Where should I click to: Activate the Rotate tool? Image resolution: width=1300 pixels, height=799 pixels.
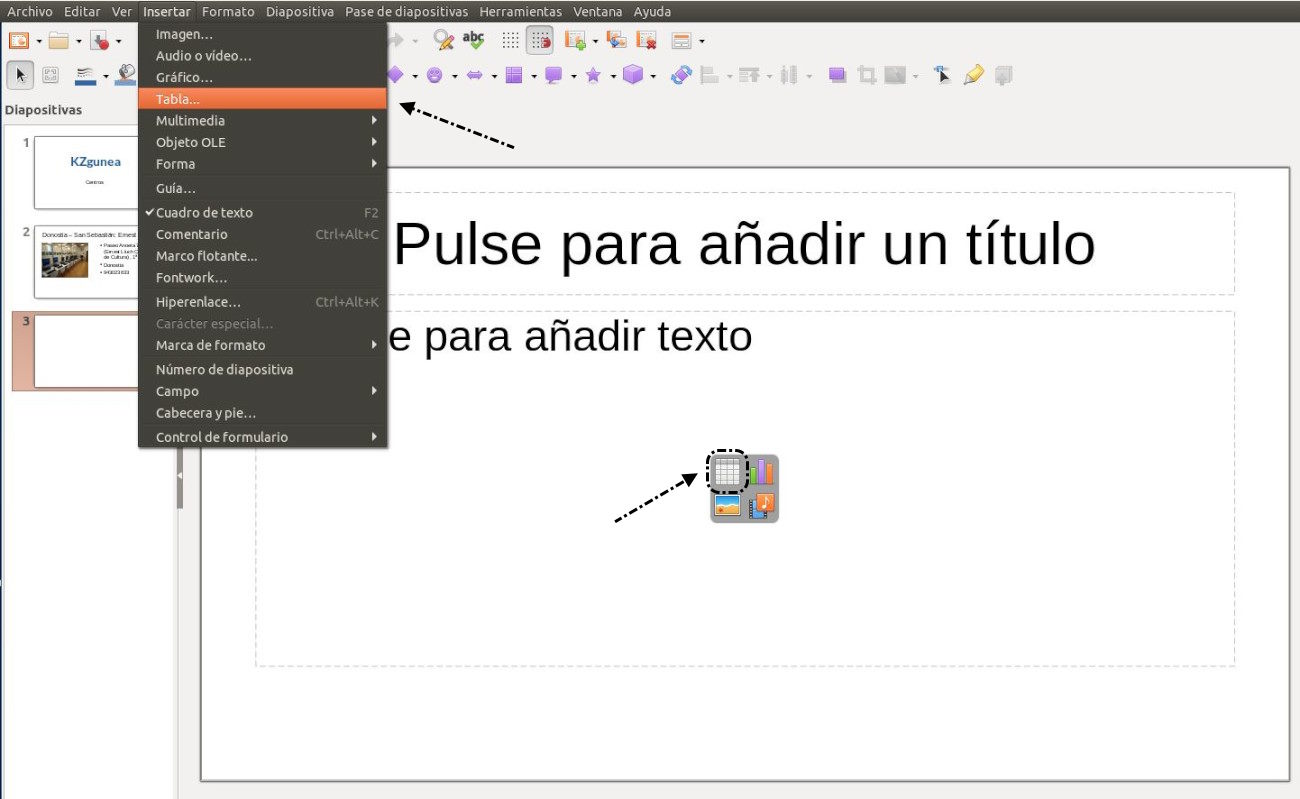(x=681, y=74)
